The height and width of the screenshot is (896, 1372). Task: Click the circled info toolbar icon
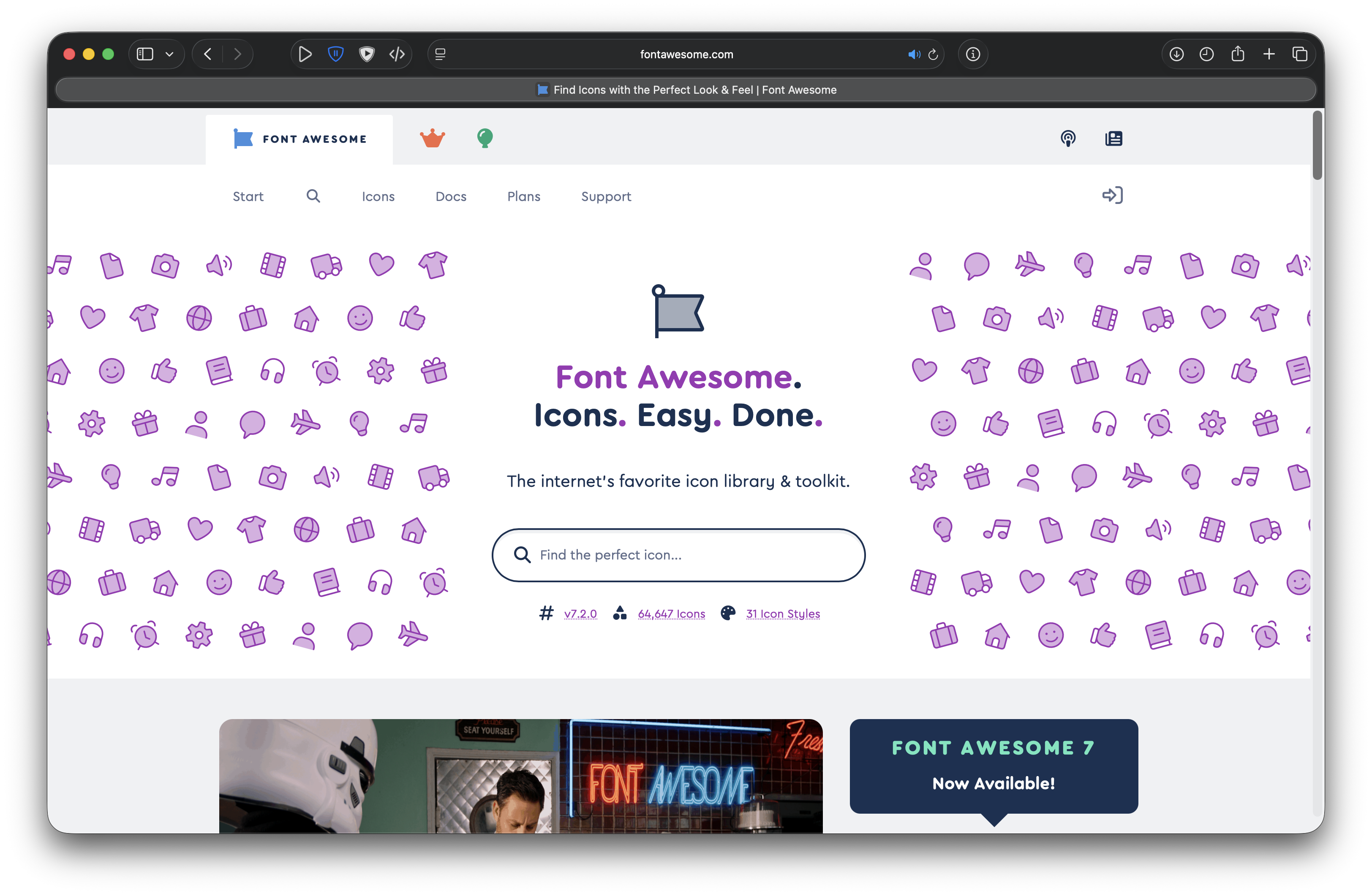click(x=973, y=54)
